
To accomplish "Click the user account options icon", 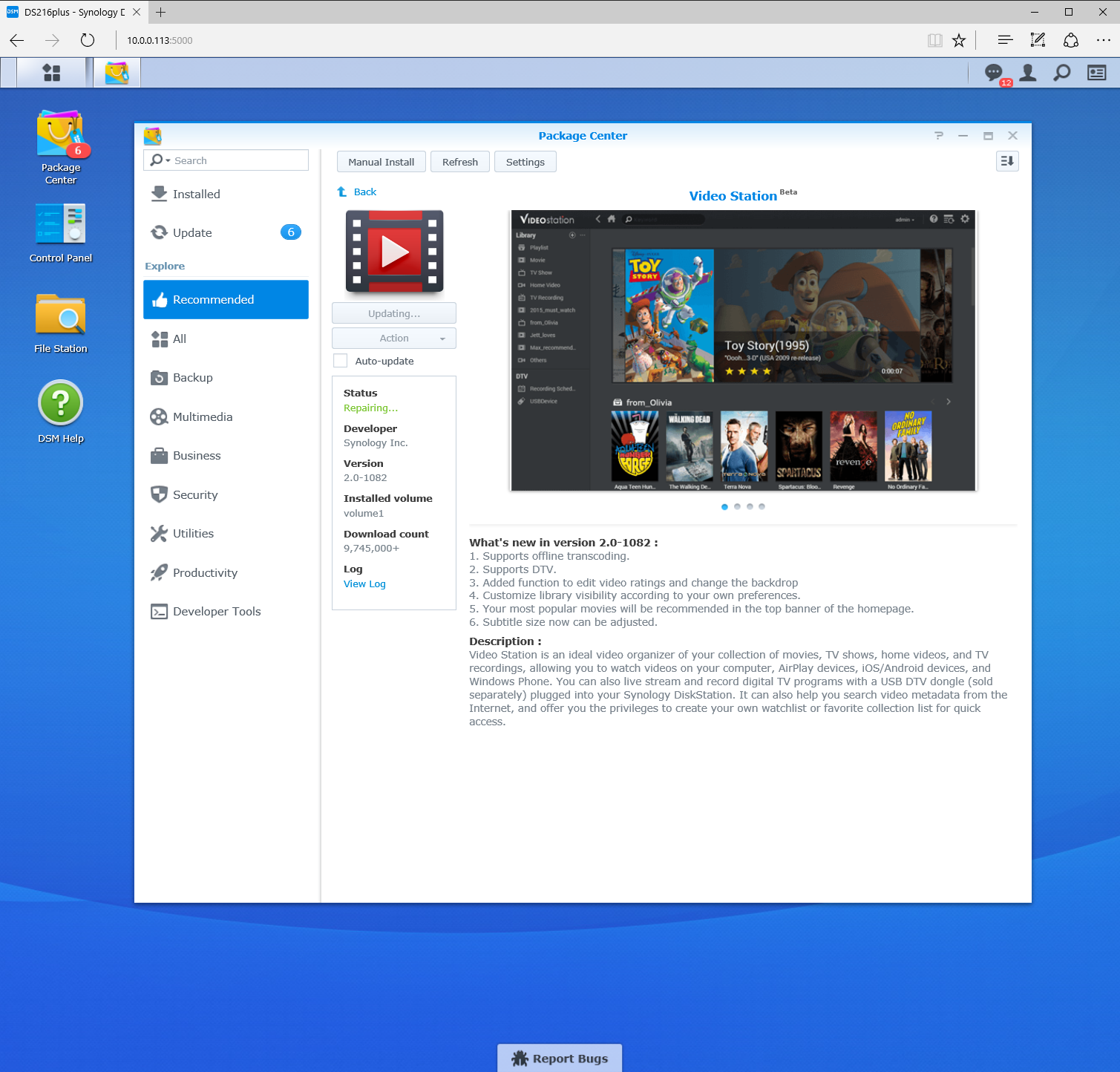I will point(1028,72).
